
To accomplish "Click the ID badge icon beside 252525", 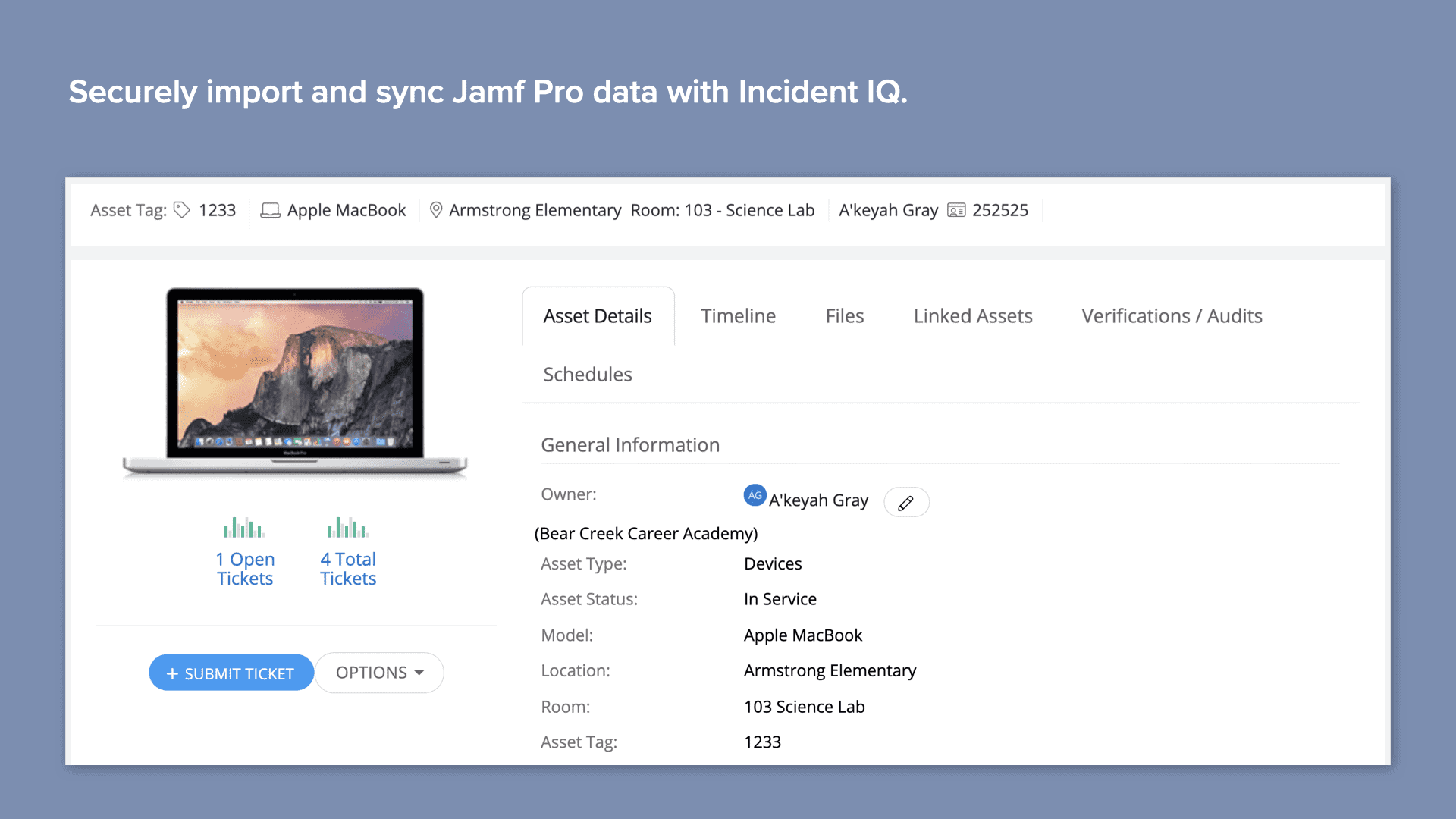I will point(957,210).
